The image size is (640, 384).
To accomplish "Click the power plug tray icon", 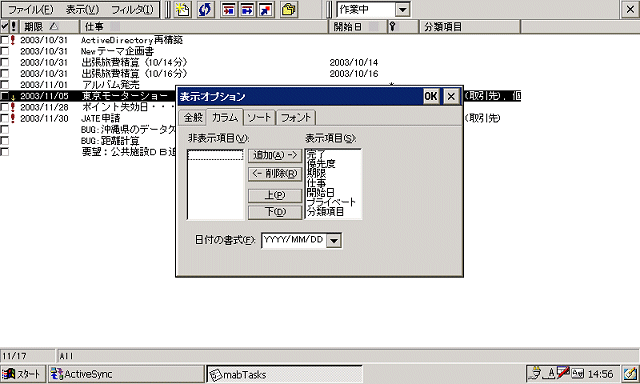I will (x=535, y=373).
